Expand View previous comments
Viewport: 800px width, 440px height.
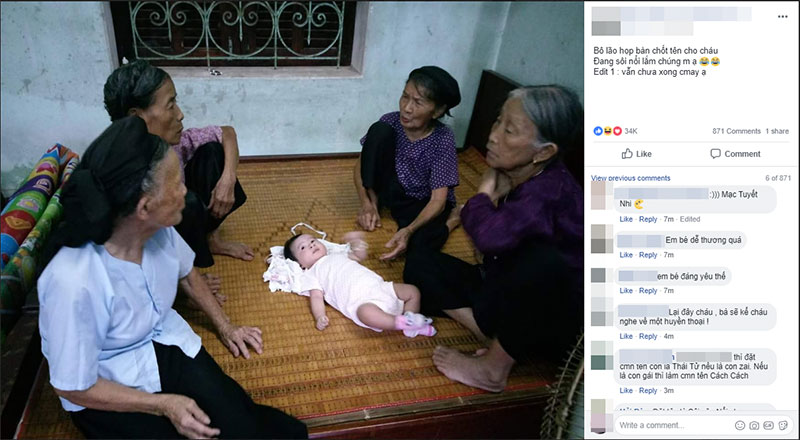pos(631,178)
